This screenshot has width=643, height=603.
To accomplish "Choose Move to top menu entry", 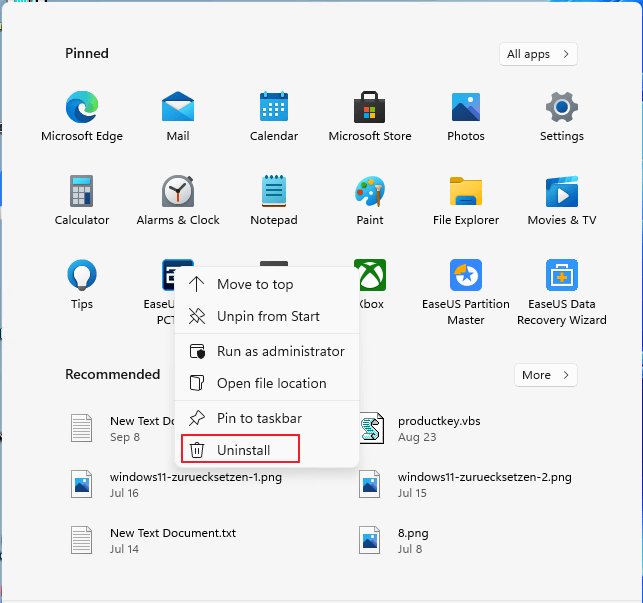I will (255, 284).
